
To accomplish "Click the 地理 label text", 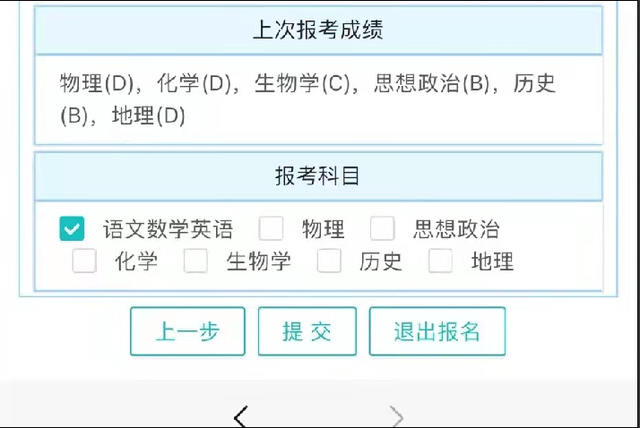I will tap(492, 262).
